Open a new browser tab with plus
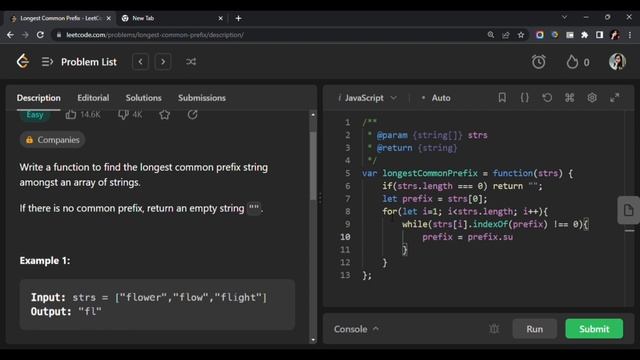The image size is (640, 360). pyautogui.click(x=239, y=18)
